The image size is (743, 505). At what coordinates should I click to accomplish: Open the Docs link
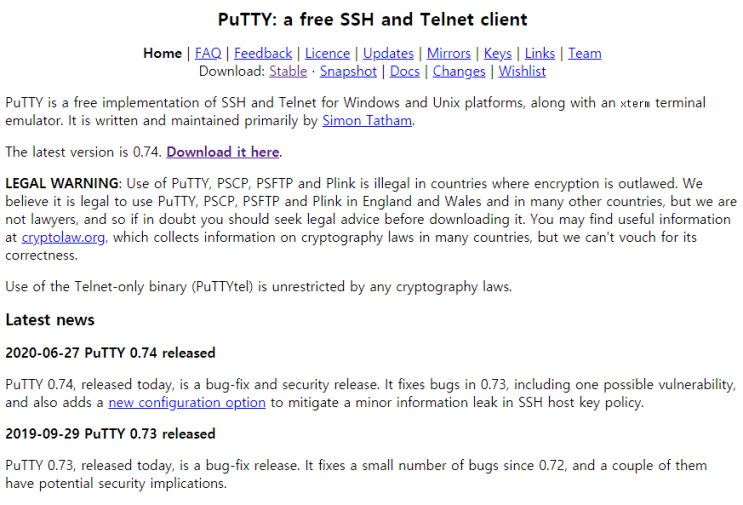pos(405,72)
